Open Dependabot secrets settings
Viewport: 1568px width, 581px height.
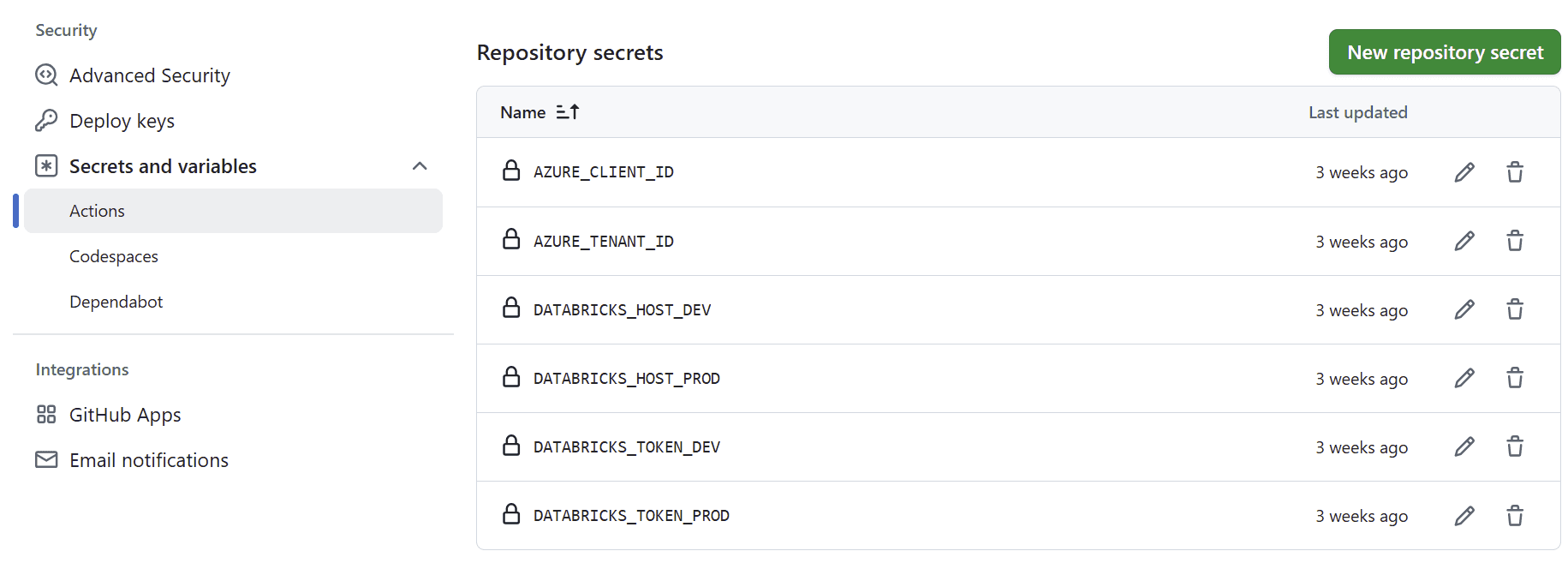(x=116, y=302)
